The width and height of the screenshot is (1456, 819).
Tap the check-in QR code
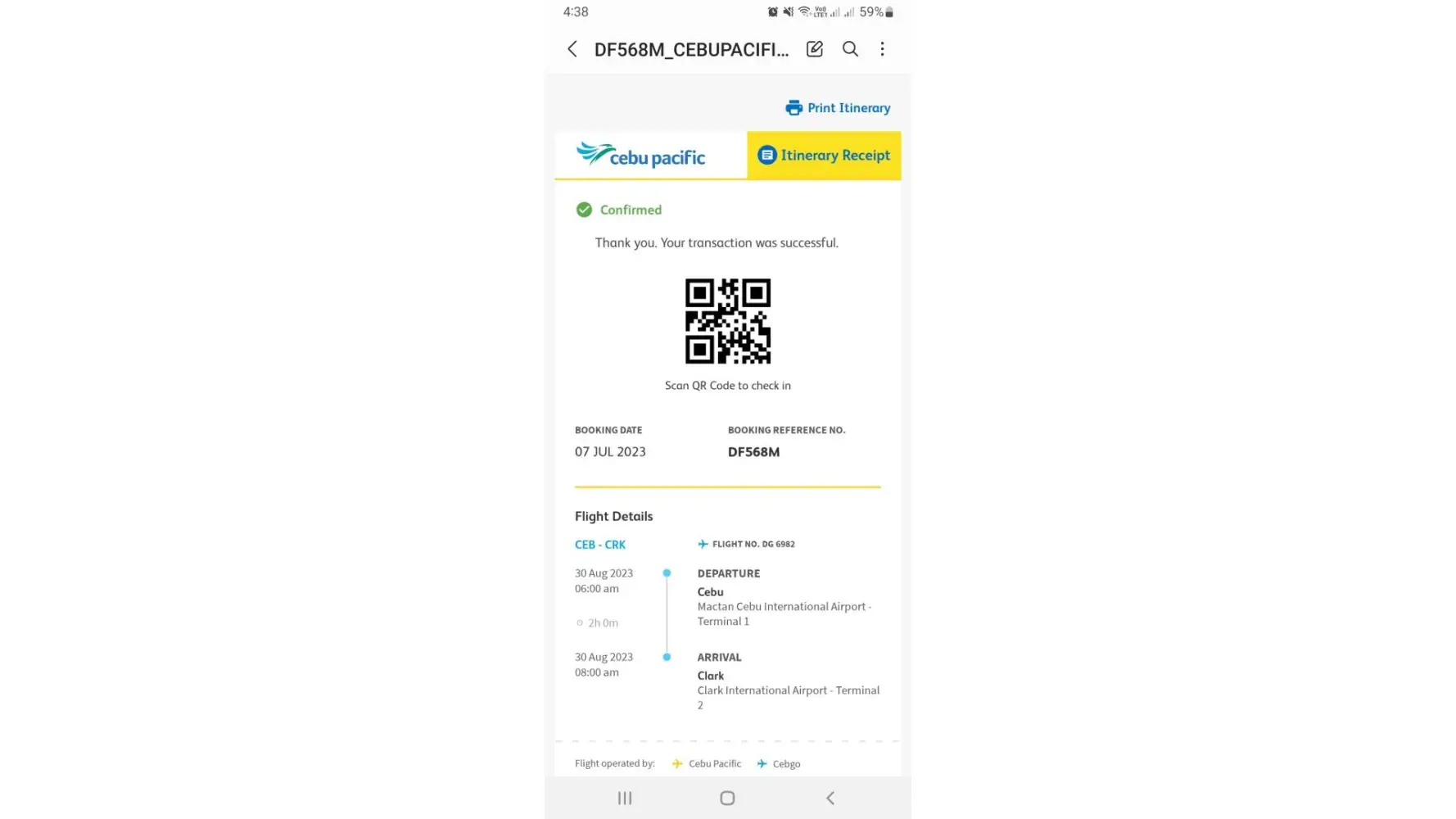727,321
